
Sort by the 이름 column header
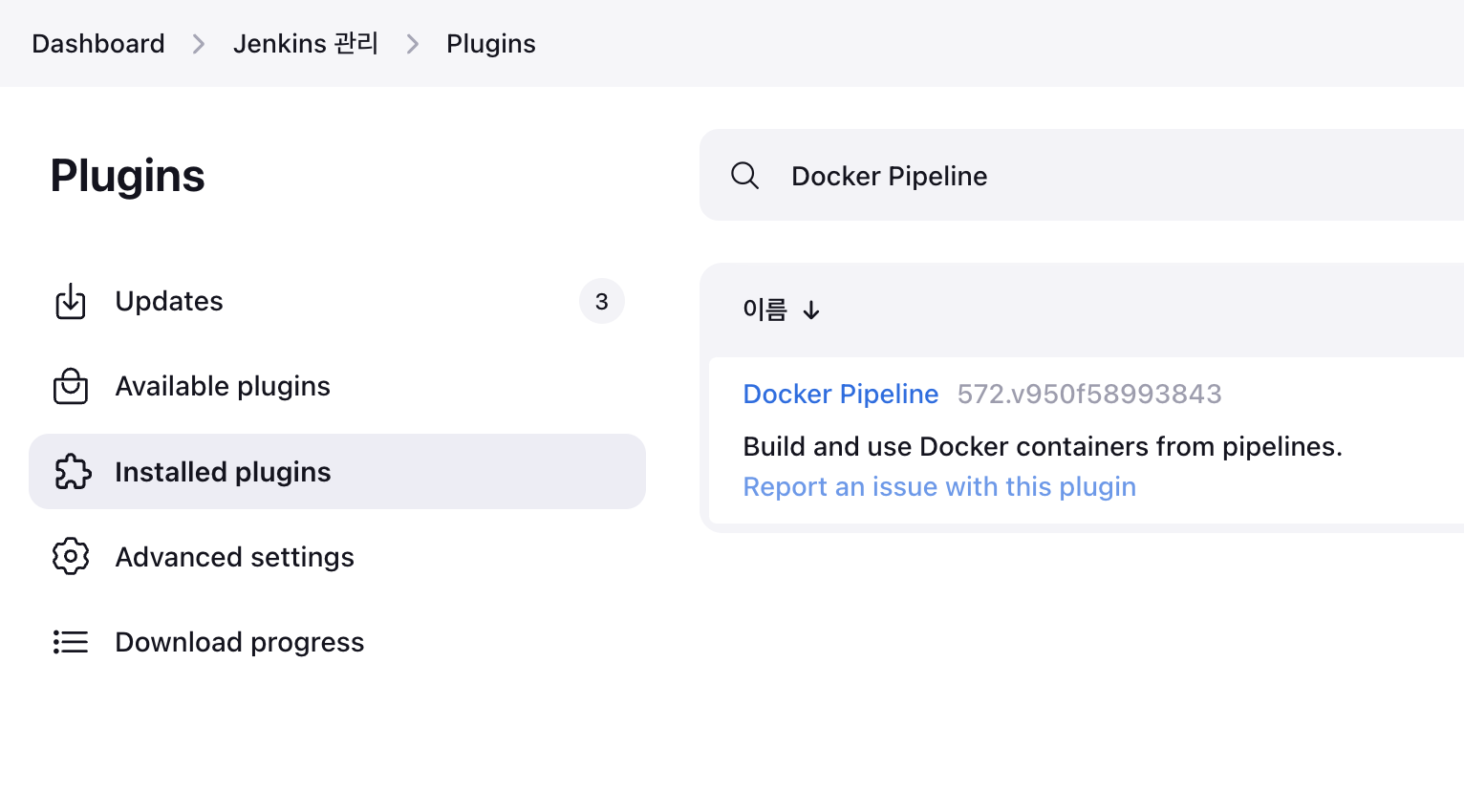click(x=782, y=310)
